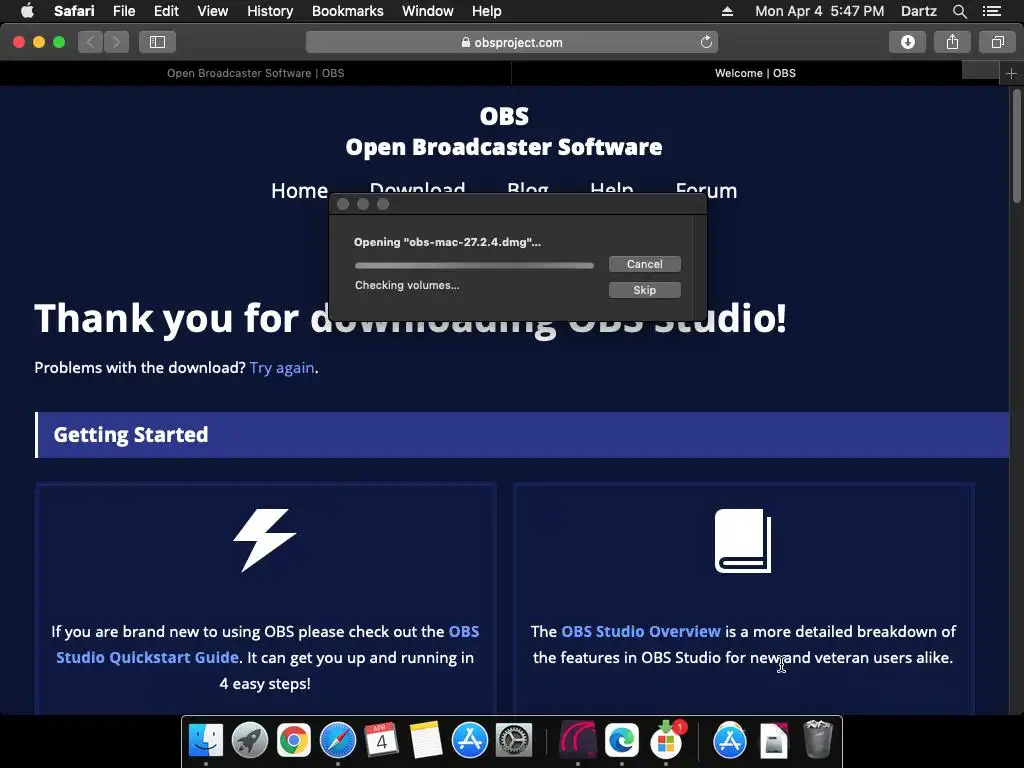This screenshot has height=768, width=1024.
Task: Open the dark red arc app in Dock
Action: coord(577,740)
